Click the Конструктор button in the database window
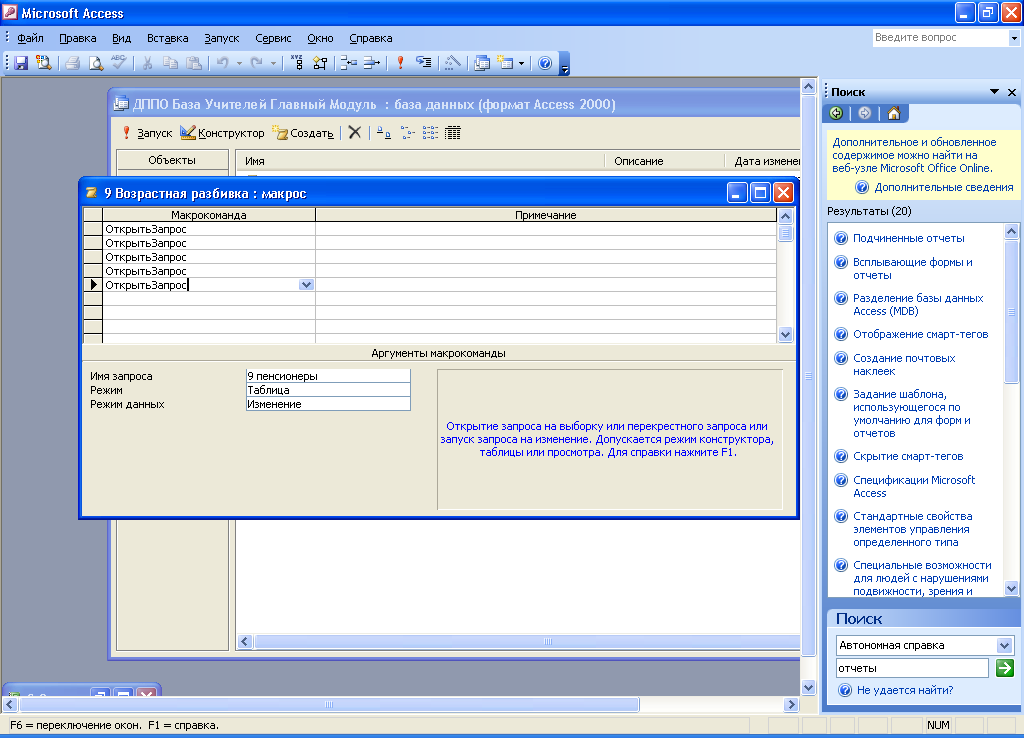The height and width of the screenshot is (738, 1024). [x=223, y=133]
